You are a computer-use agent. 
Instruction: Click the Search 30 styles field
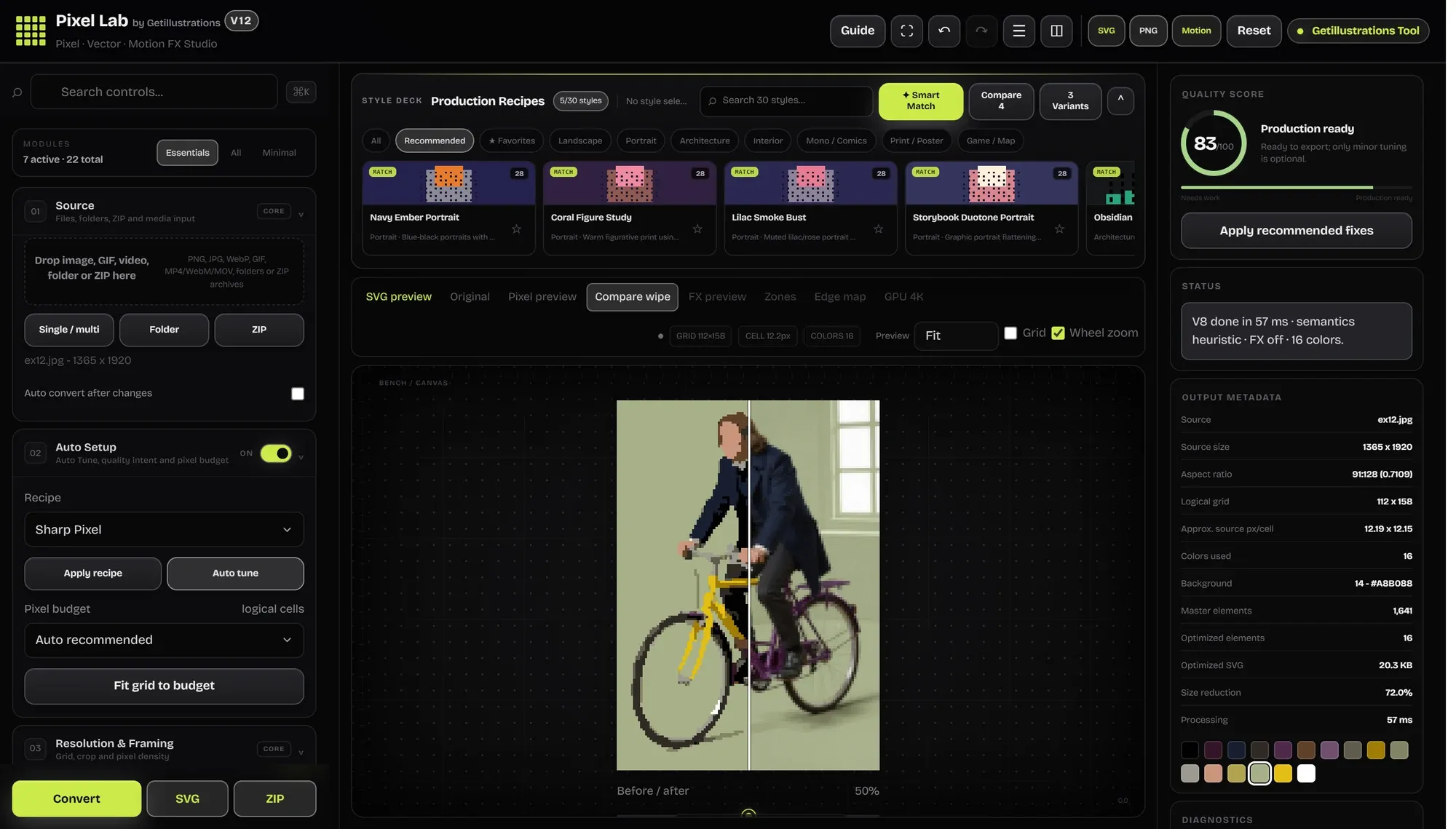pyautogui.click(x=786, y=100)
